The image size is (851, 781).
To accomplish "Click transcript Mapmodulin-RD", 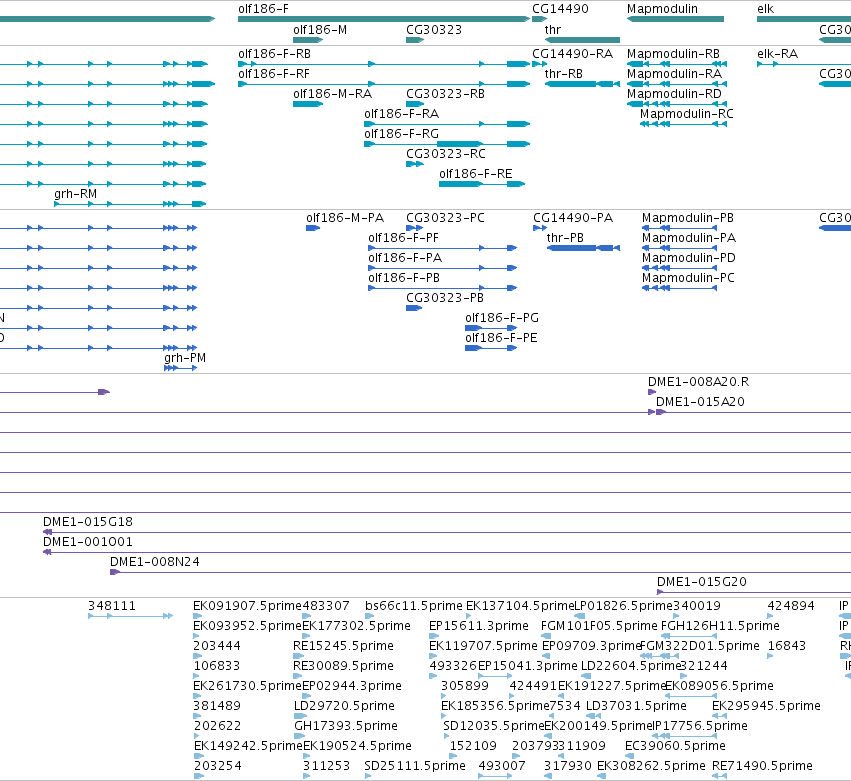I will tap(674, 94).
